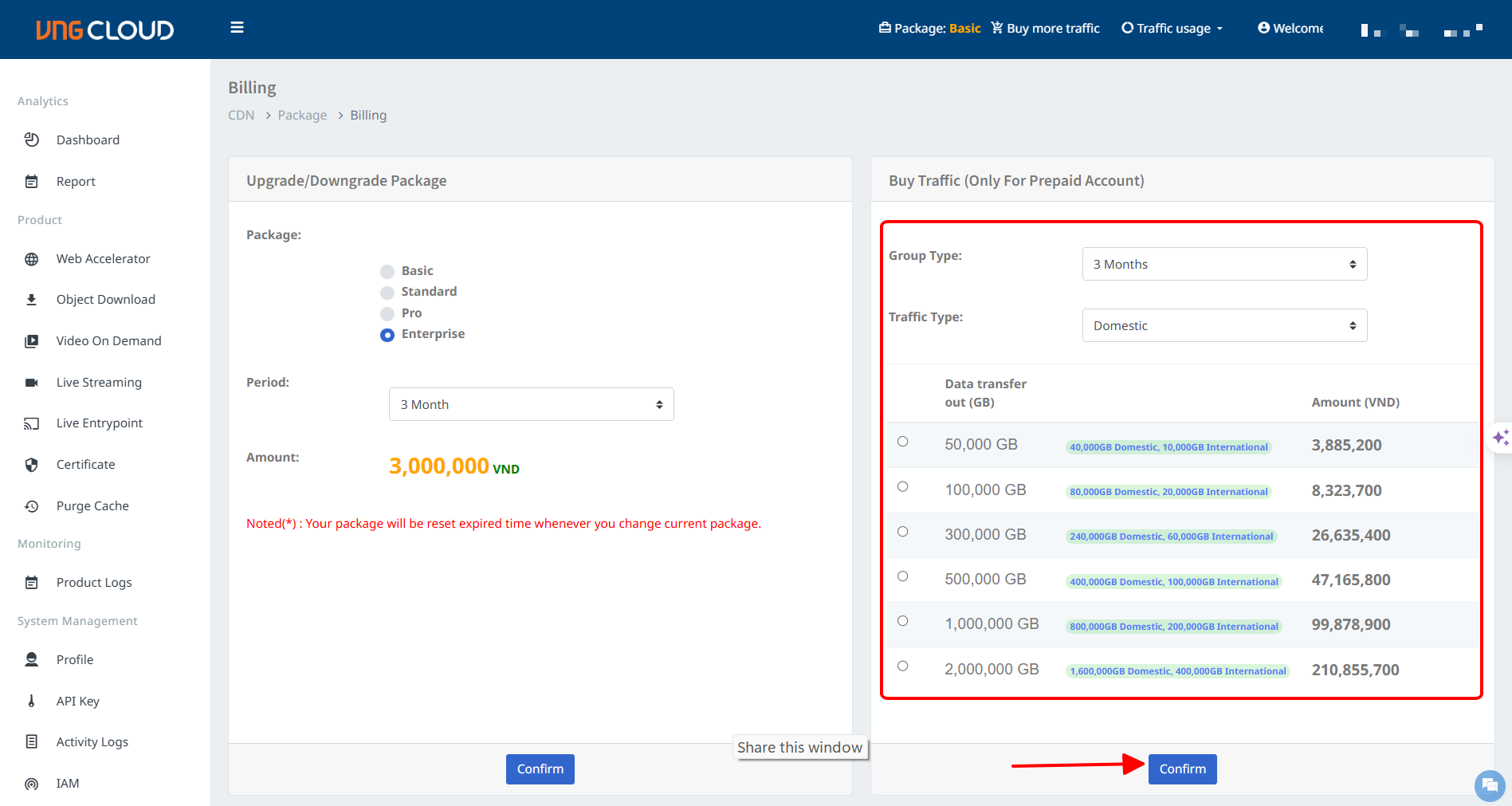
Task: Open the Traffic usage menu in header
Action: coord(1172,29)
